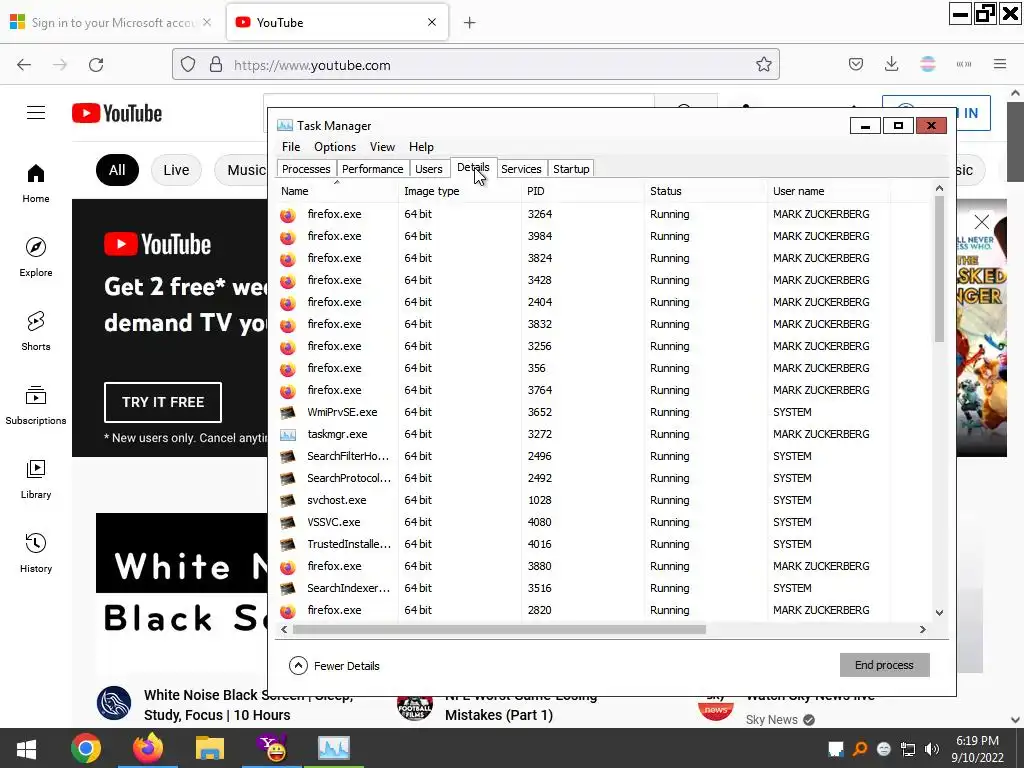Click the End process button
Viewport: 1024px width, 768px height.
[x=884, y=665]
